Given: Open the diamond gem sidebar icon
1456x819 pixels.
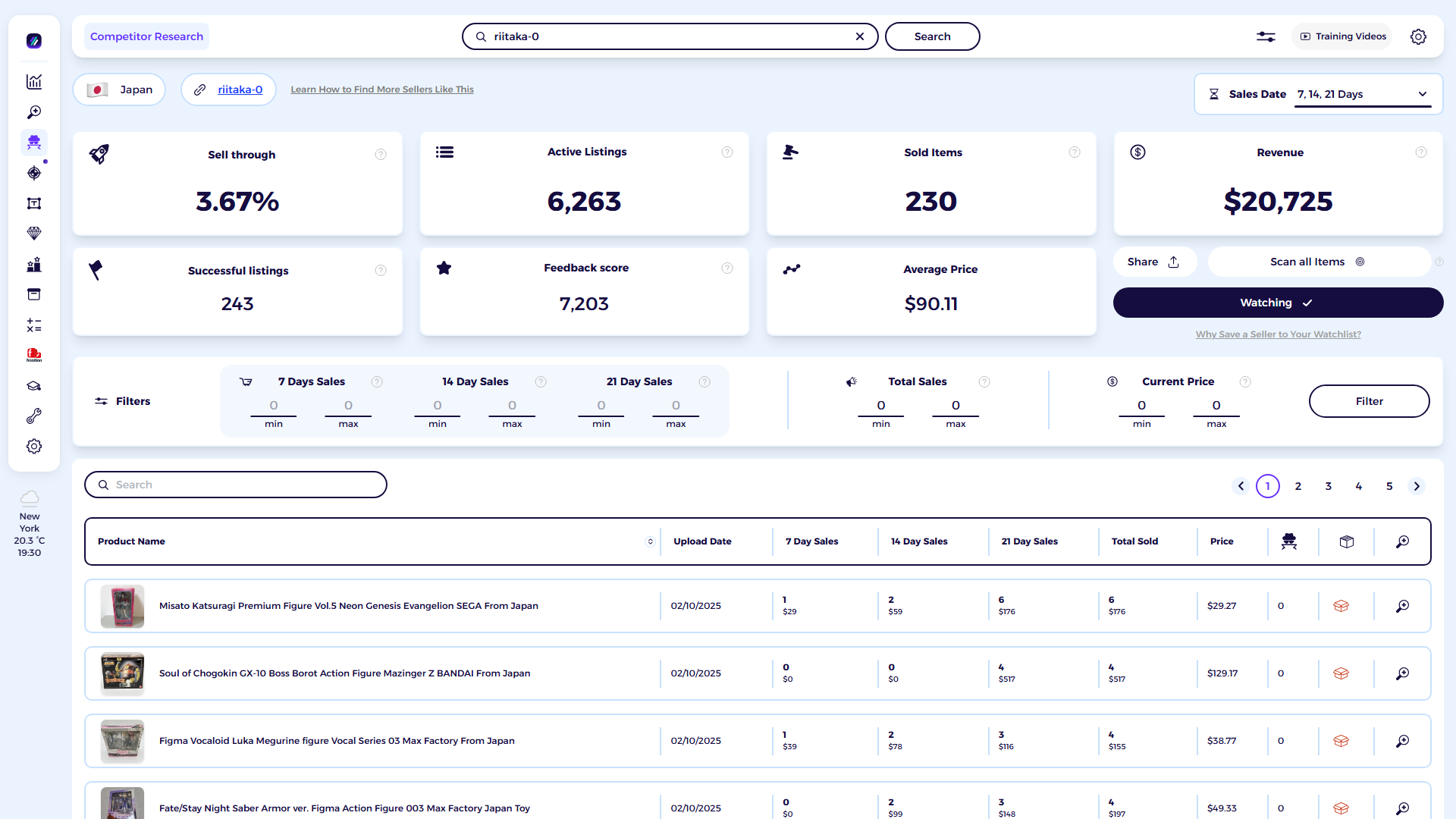Looking at the screenshot, I should [34, 234].
